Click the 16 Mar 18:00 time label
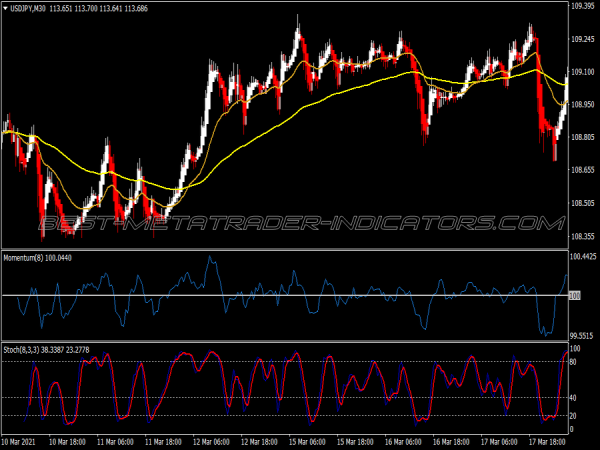Image resolution: width=600 pixels, height=450 pixels. (451, 442)
